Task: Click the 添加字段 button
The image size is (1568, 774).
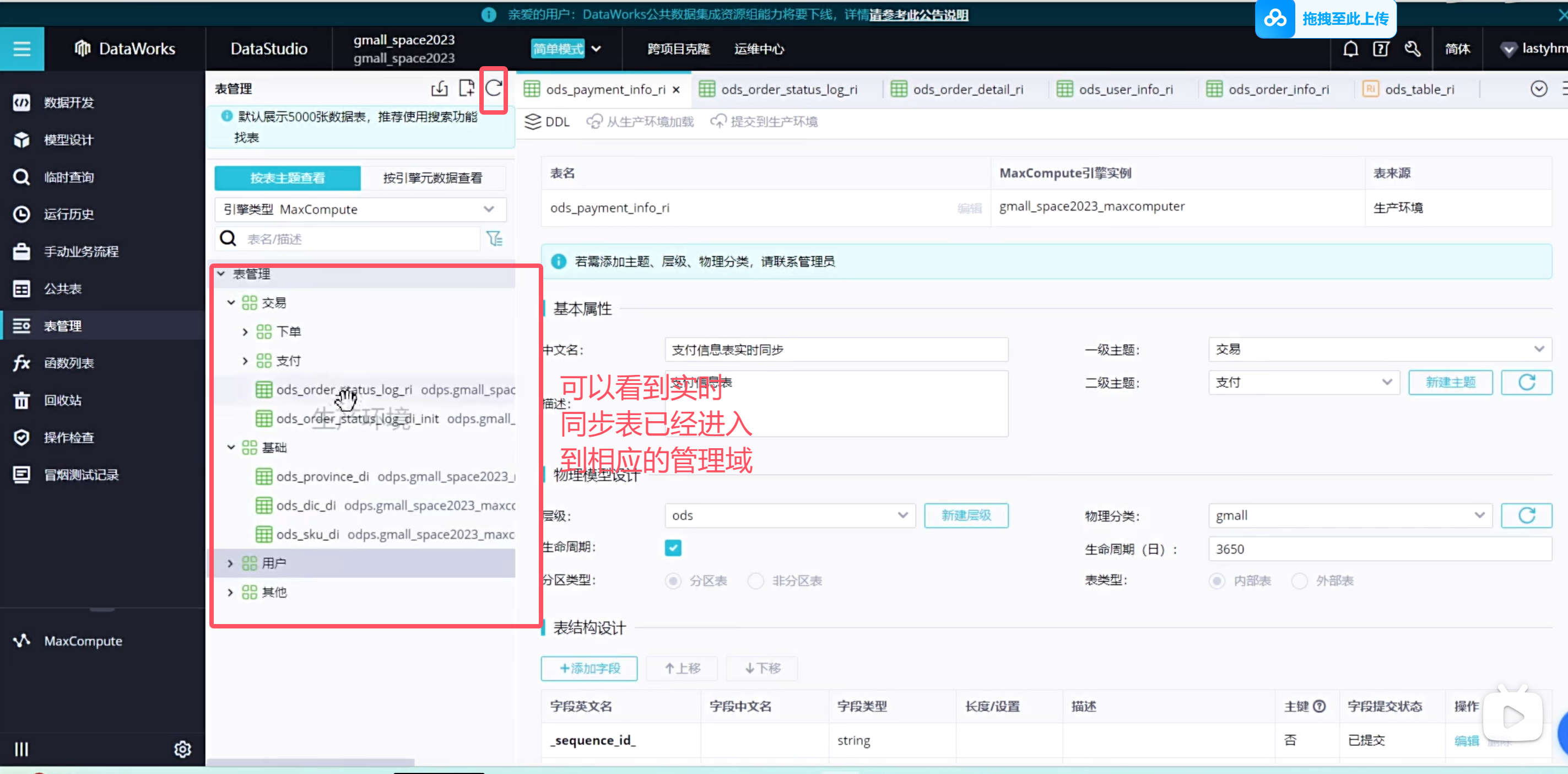Action: point(588,668)
